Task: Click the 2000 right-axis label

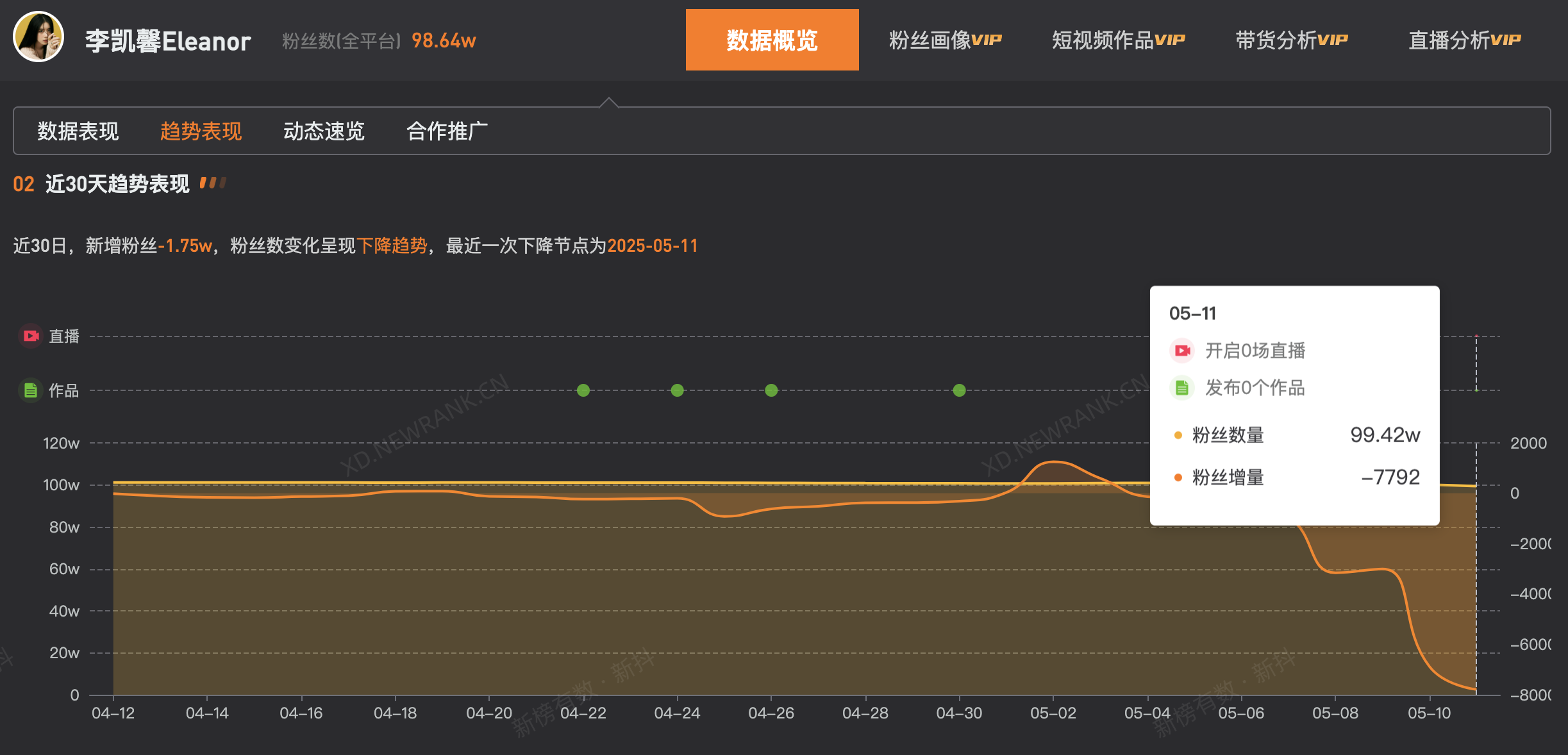Action: tap(1528, 444)
